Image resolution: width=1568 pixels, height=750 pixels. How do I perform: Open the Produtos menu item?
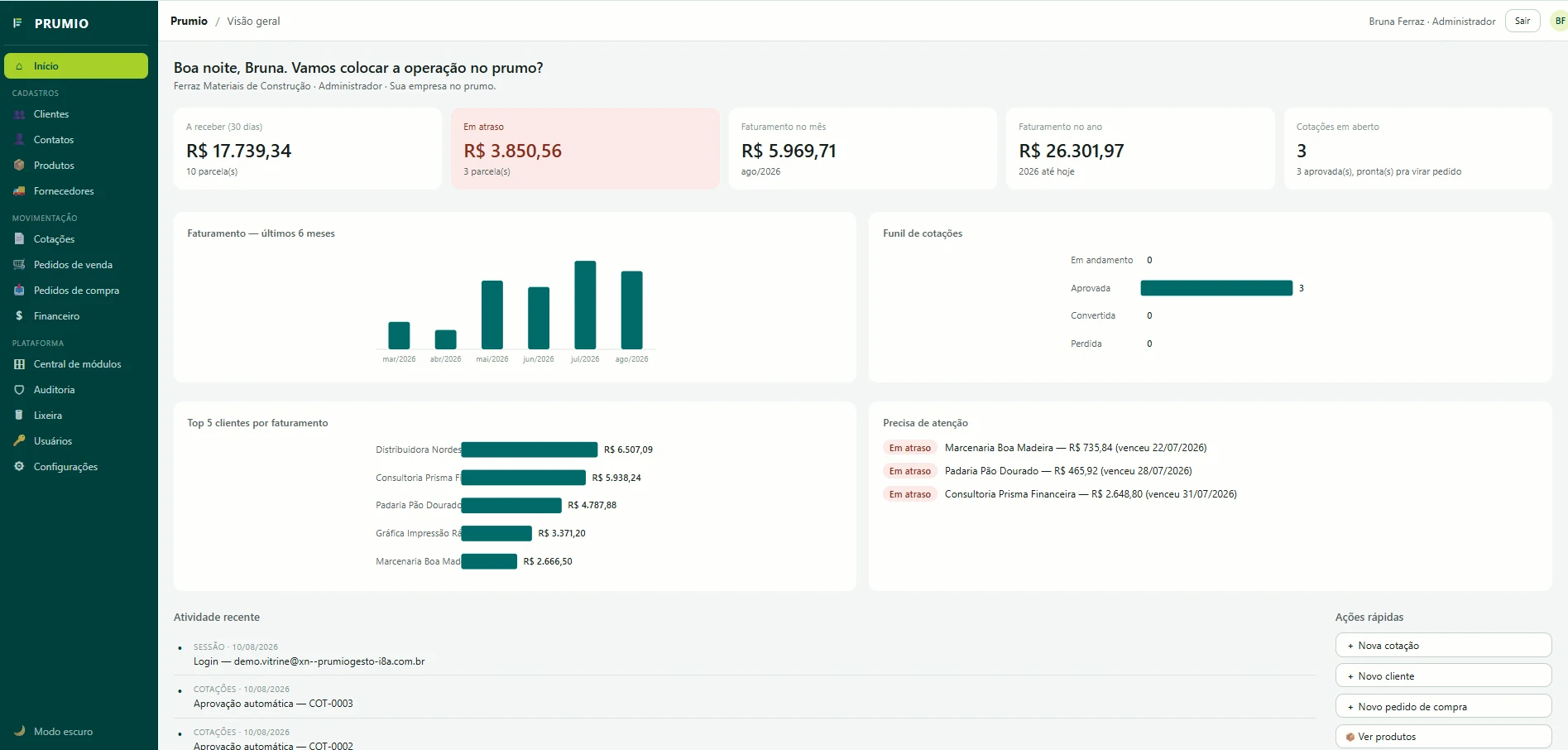(76, 166)
